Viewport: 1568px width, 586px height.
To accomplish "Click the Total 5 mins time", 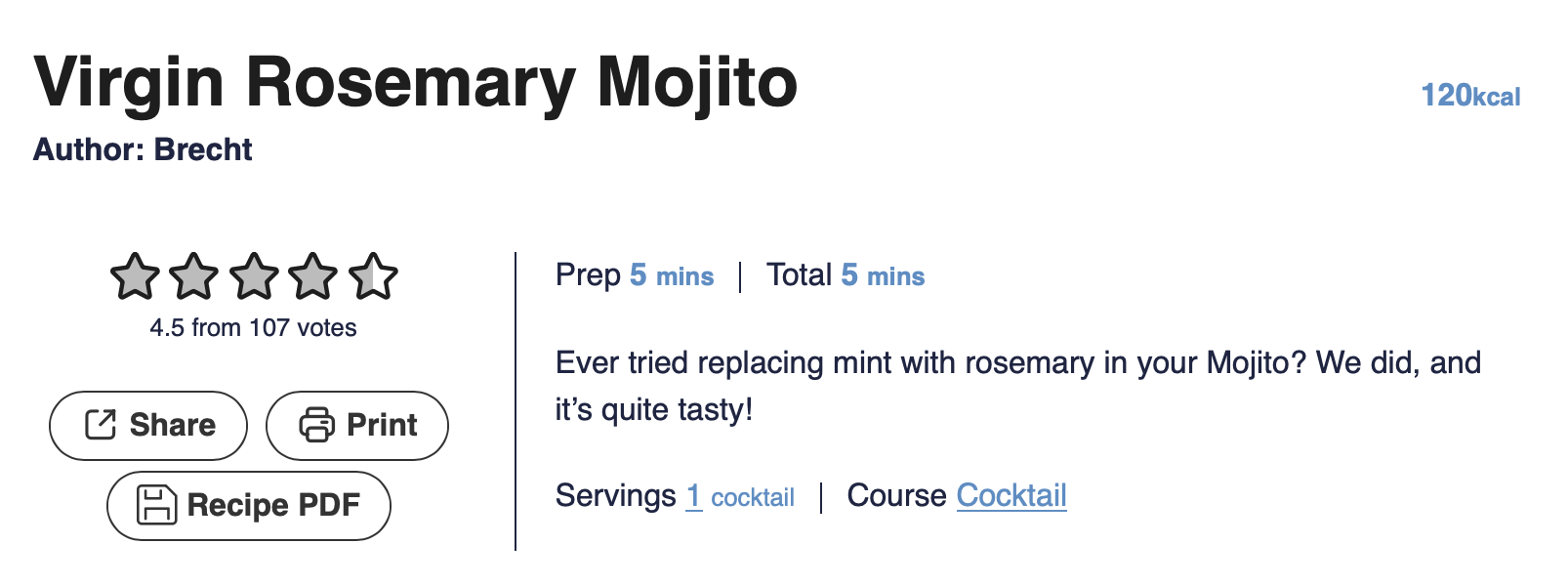I will [883, 276].
